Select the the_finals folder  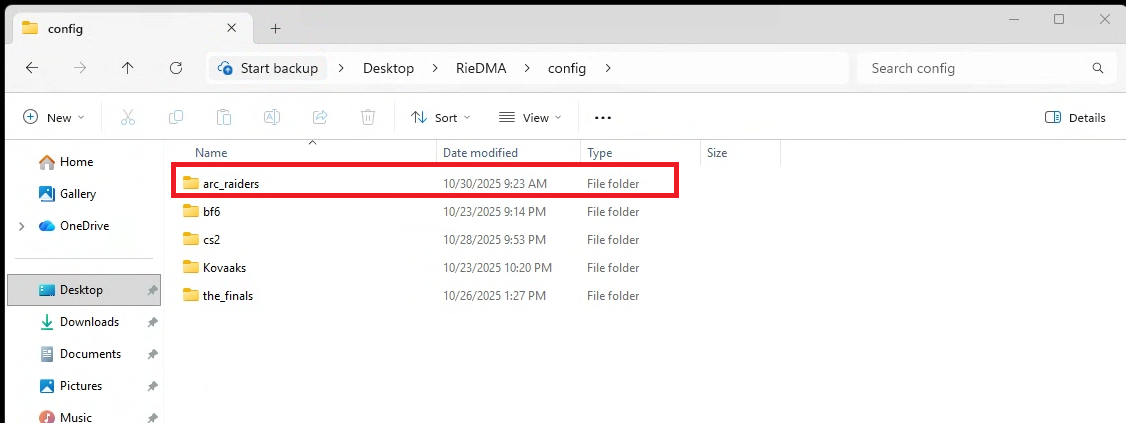227,296
